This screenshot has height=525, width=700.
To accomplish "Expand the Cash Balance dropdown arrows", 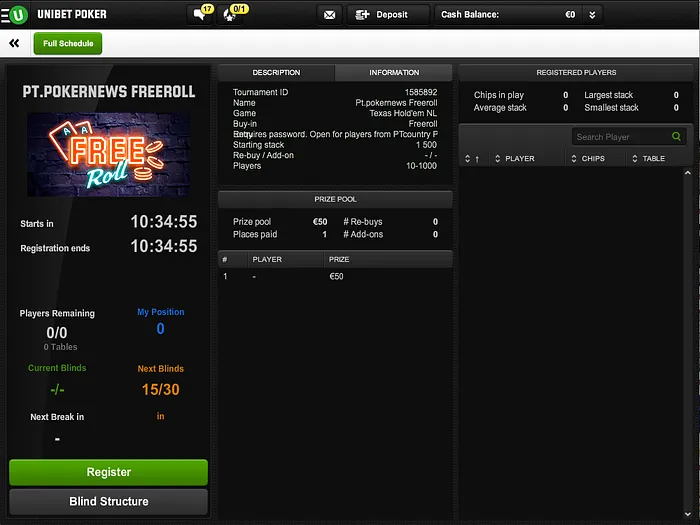I will (592, 15).
